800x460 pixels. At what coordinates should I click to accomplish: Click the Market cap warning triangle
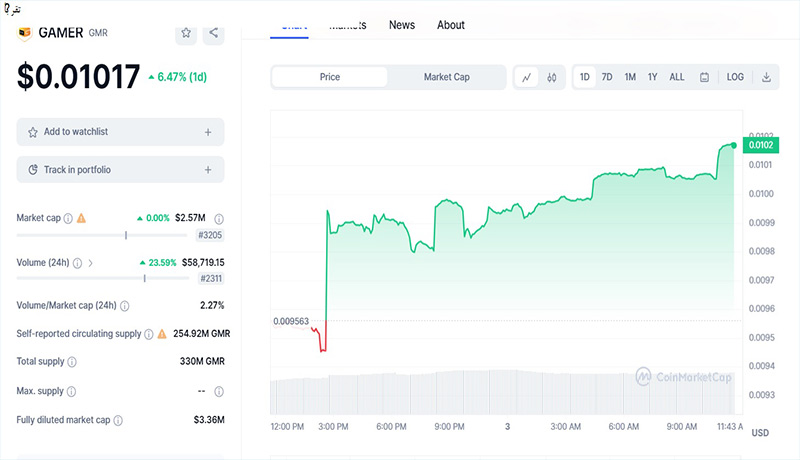81,218
